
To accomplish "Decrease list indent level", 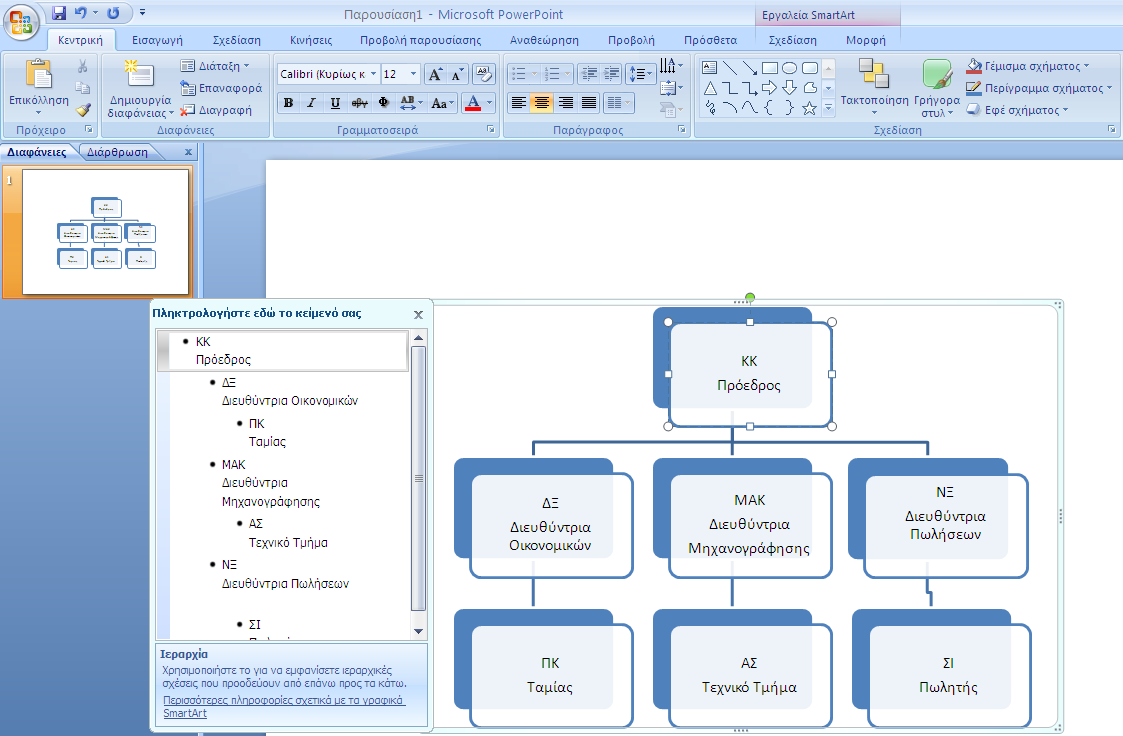I will pos(589,74).
